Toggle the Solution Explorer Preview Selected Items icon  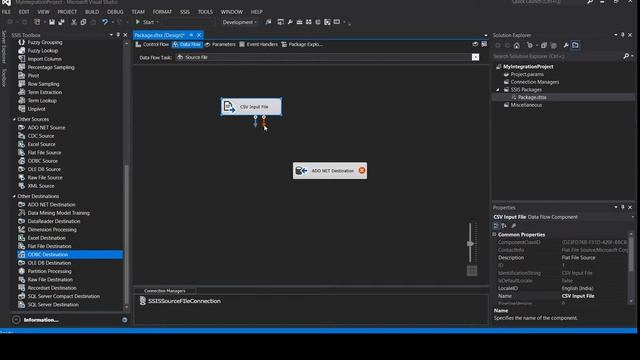coord(576,45)
